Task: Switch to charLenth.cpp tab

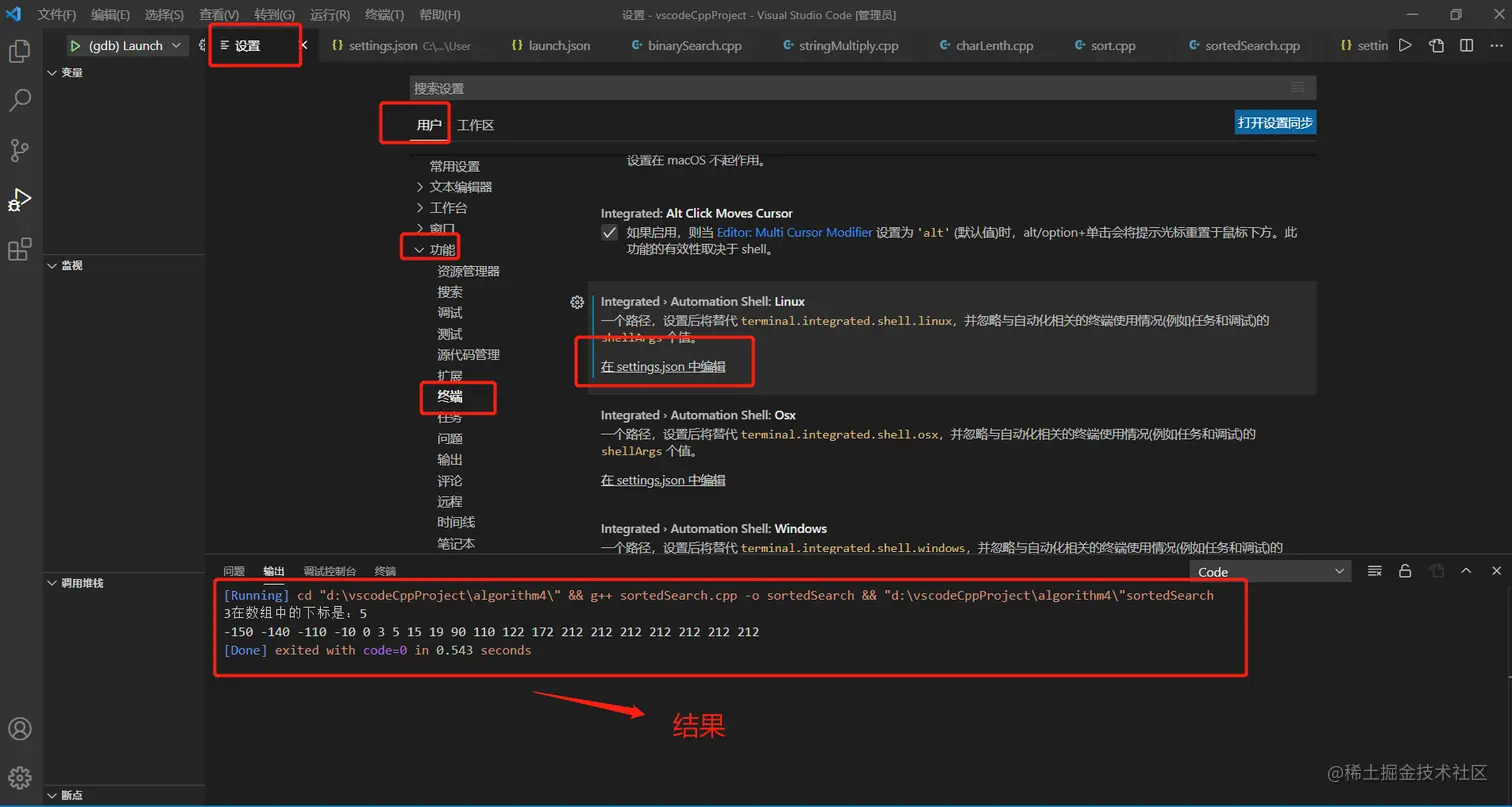Action: (993, 46)
